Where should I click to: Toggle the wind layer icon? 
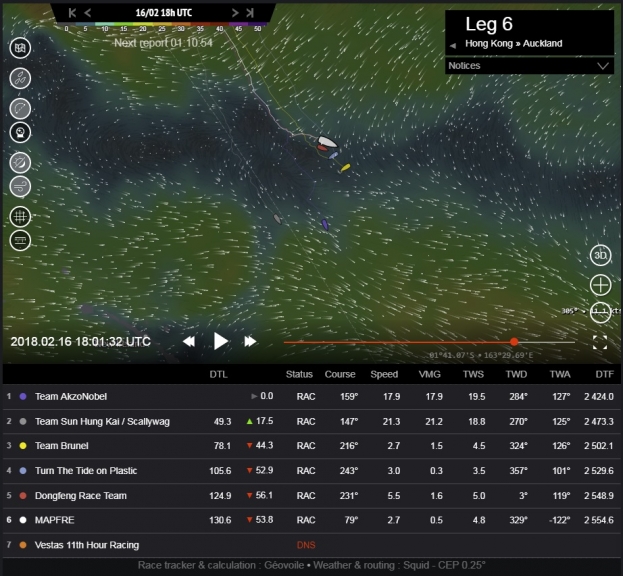(x=20, y=187)
